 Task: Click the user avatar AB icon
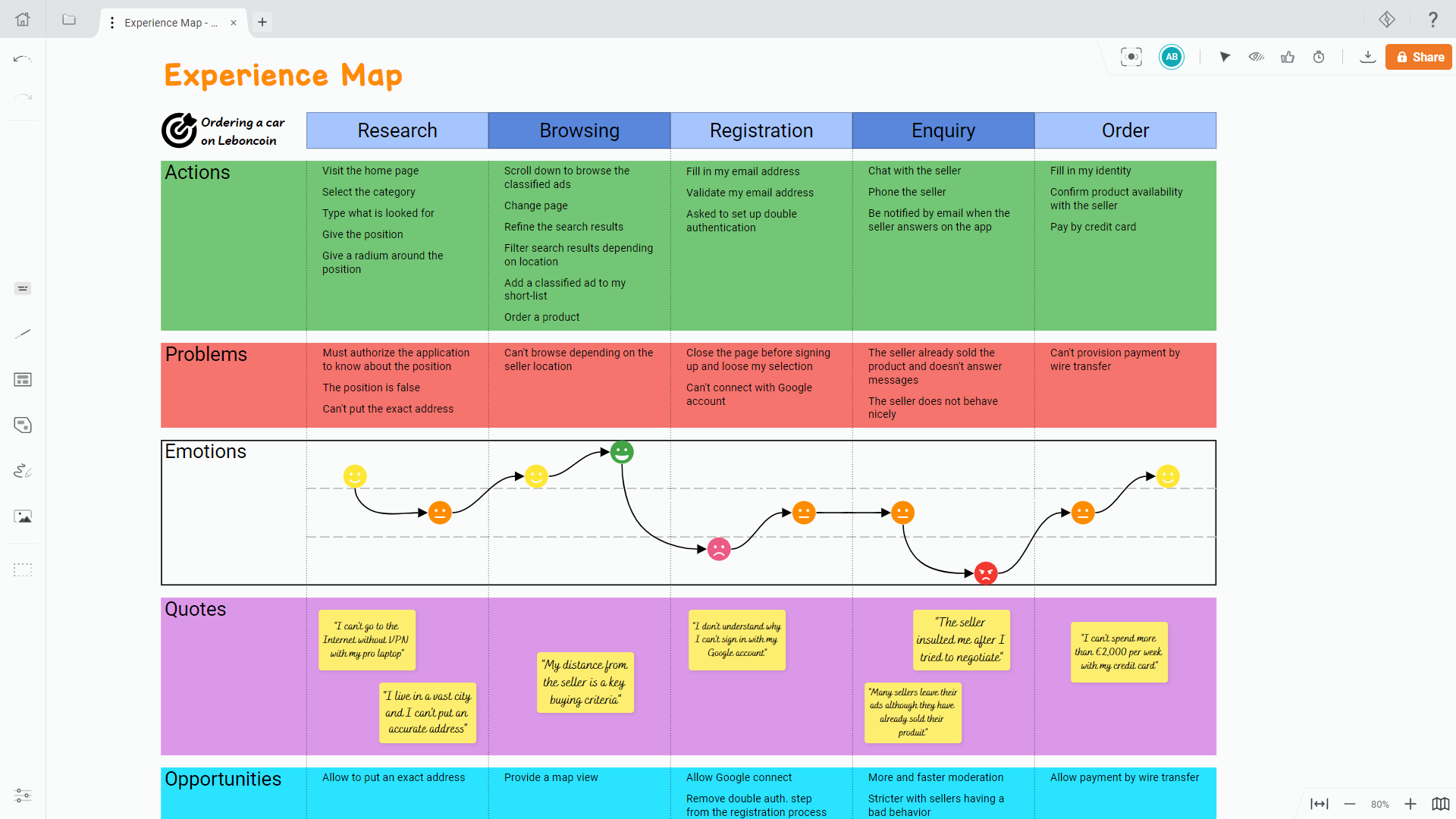tap(1172, 57)
